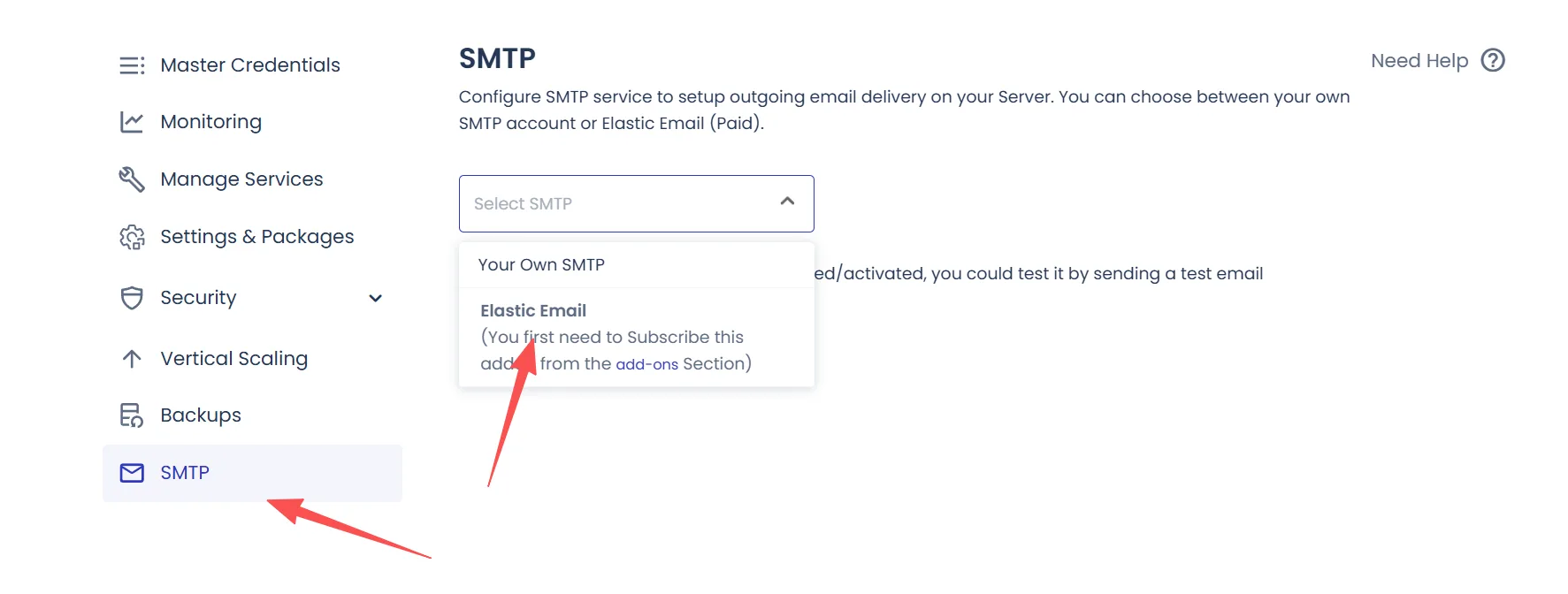The height and width of the screenshot is (594, 1568).
Task: Collapse the Select SMTP dropdown arrow
Action: 787,202
